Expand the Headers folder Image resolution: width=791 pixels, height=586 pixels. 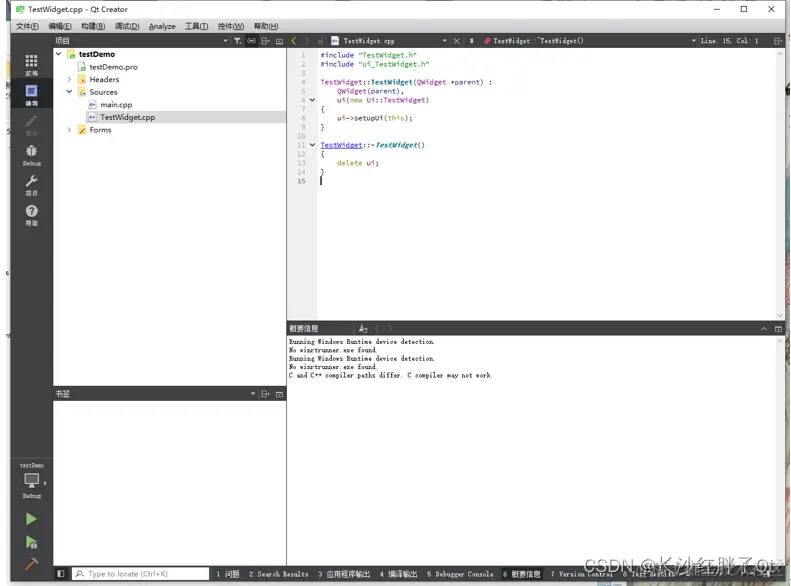69,79
